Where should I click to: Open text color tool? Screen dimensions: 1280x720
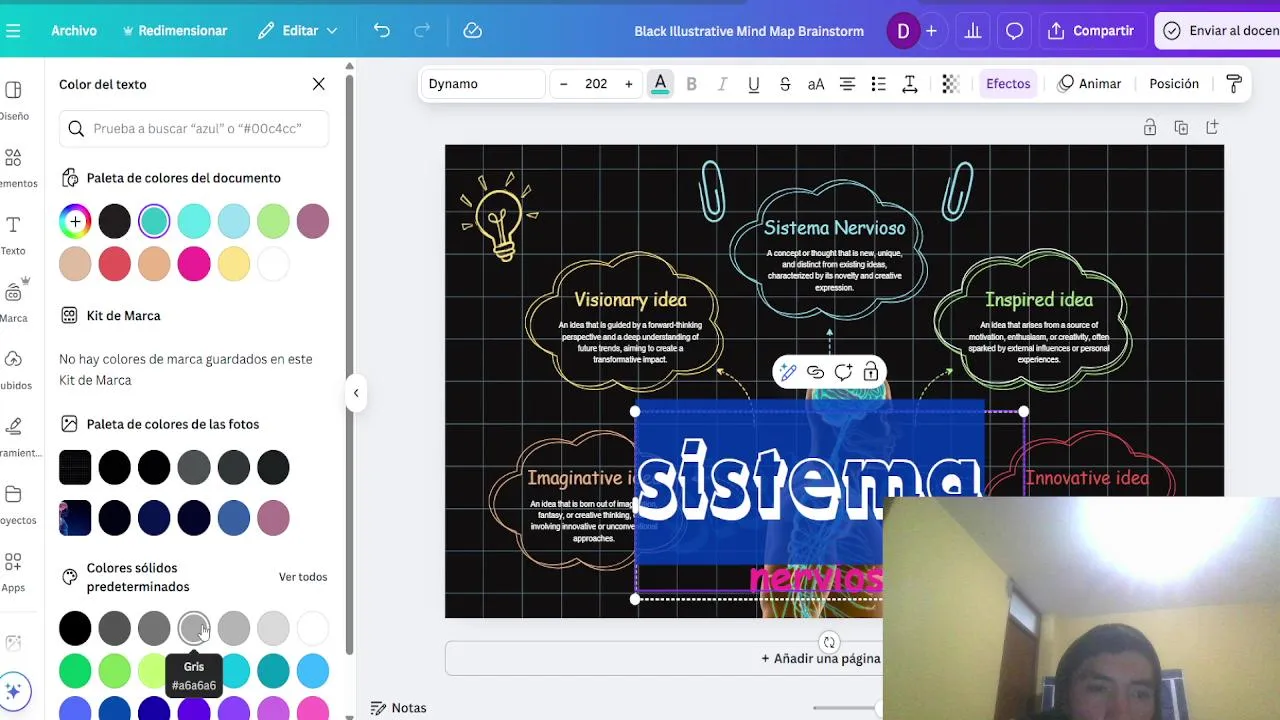(660, 84)
